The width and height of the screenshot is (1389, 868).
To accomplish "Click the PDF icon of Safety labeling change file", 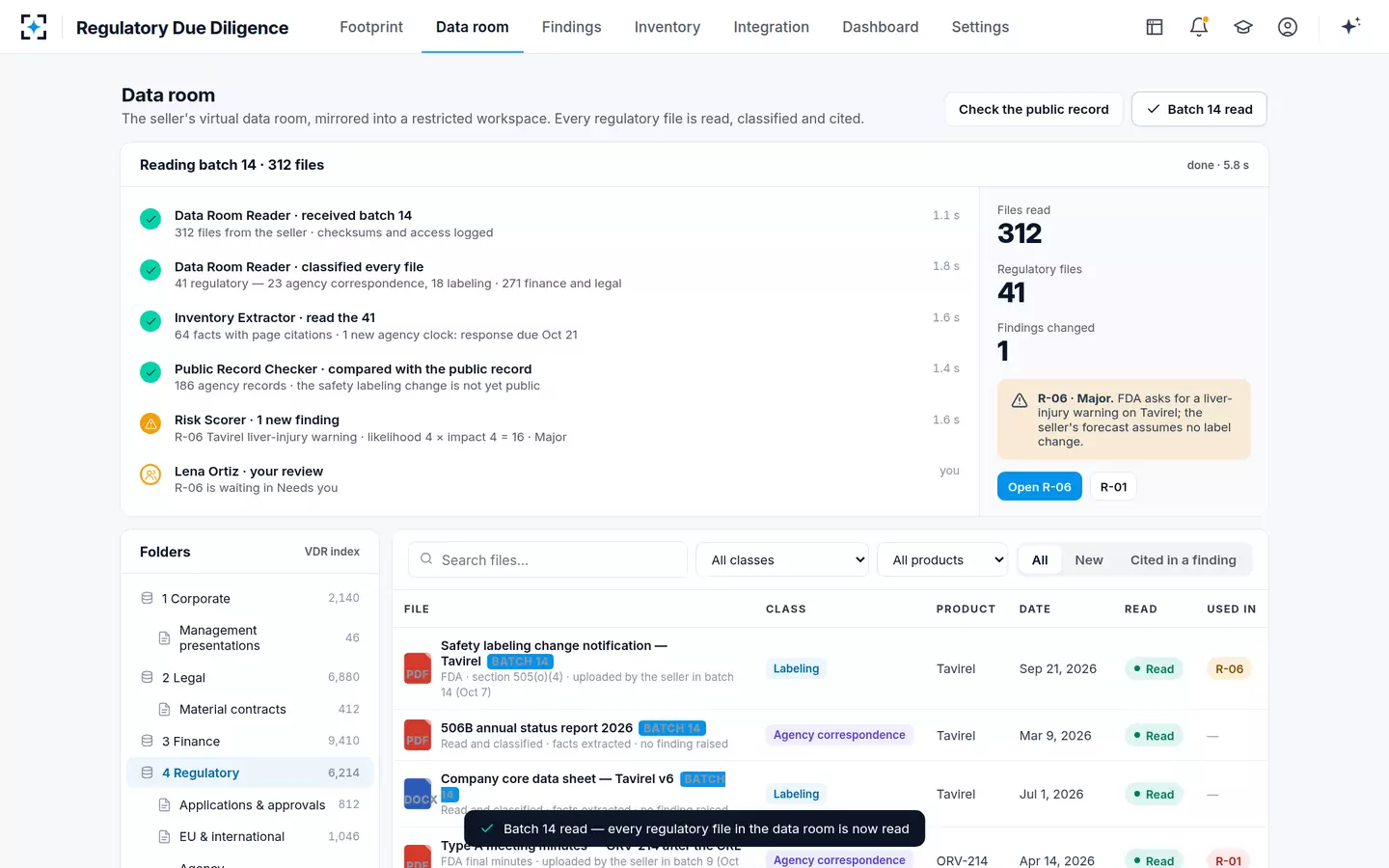I will (x=418, y=668).
